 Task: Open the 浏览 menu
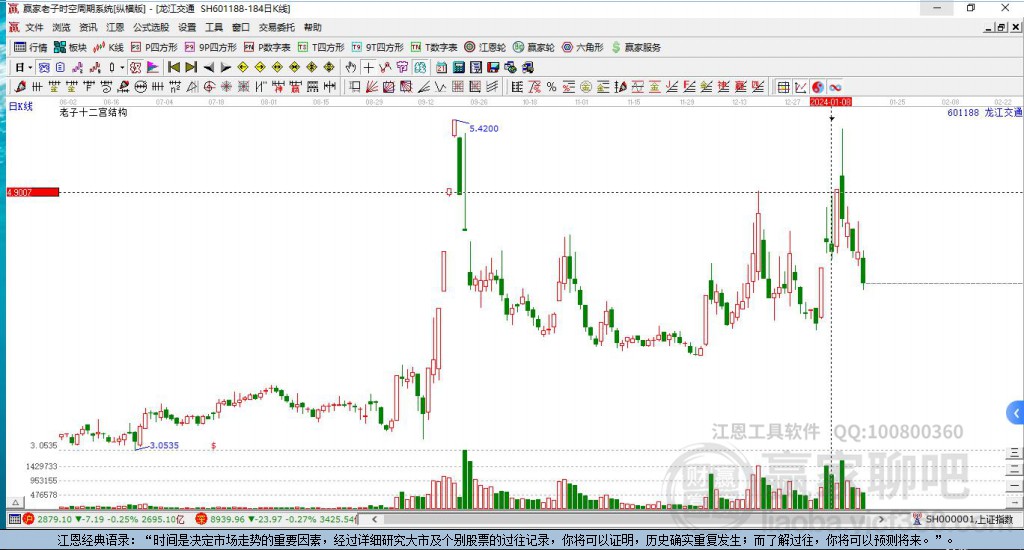pos(61,27)
